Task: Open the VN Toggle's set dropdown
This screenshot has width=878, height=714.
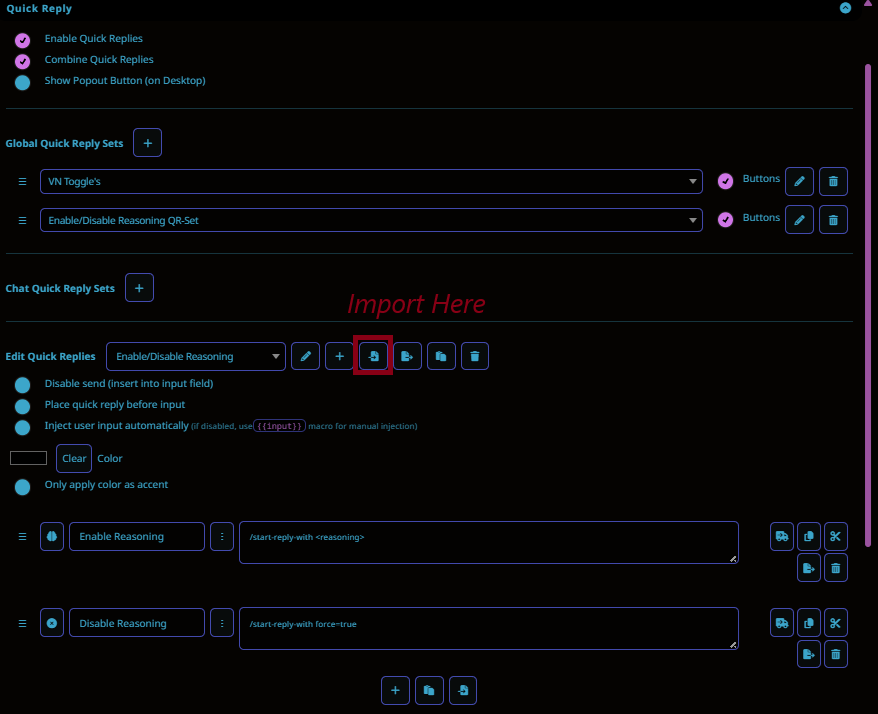Action: pyautogui.click(x=371, y=181)
